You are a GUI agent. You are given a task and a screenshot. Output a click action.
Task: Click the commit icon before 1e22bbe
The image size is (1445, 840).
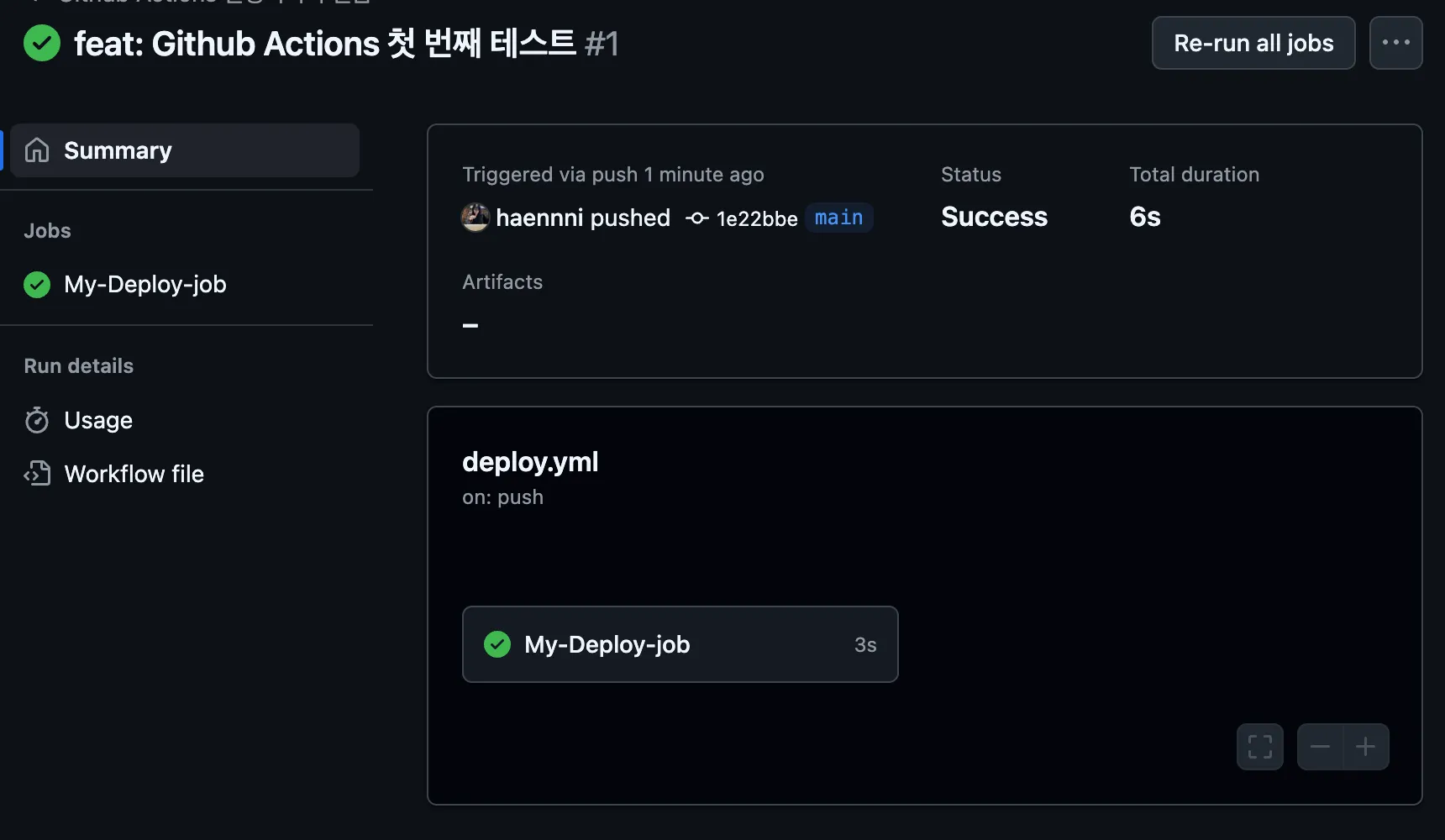(697, 218)
